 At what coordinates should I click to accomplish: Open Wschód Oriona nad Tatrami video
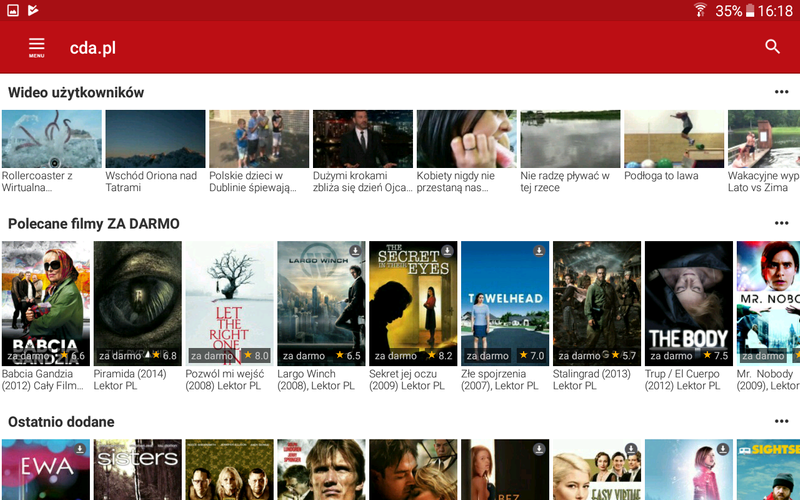155,139
